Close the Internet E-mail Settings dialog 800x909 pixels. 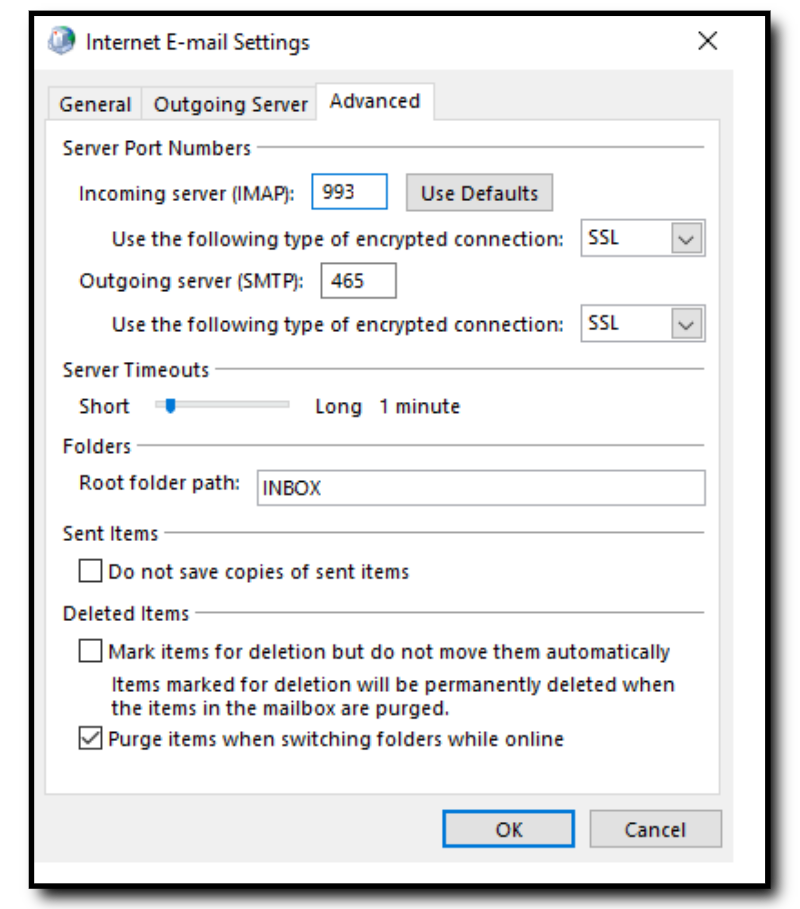click(x=707, y=41)
